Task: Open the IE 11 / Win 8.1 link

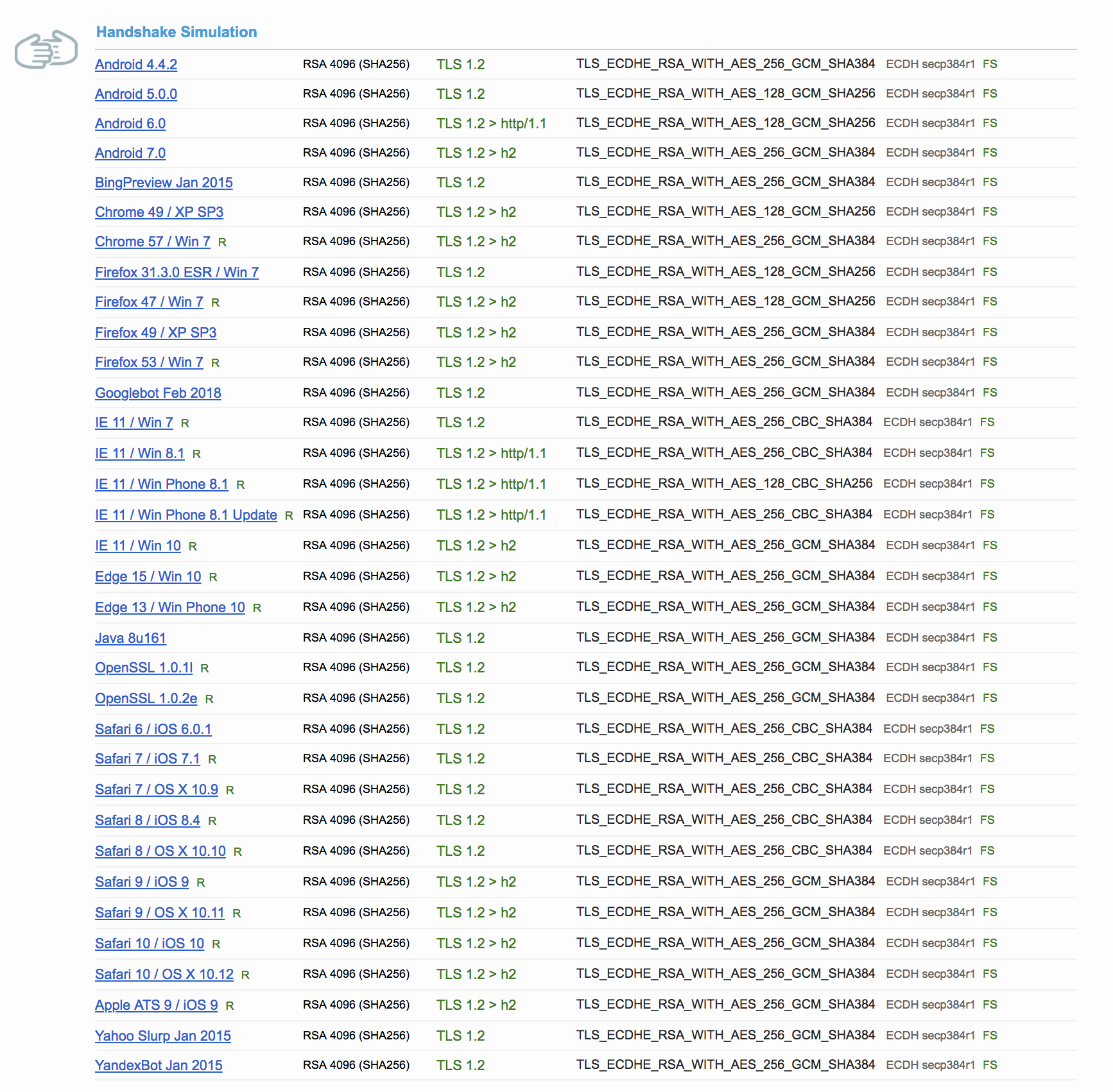Action: coord(140,453)
